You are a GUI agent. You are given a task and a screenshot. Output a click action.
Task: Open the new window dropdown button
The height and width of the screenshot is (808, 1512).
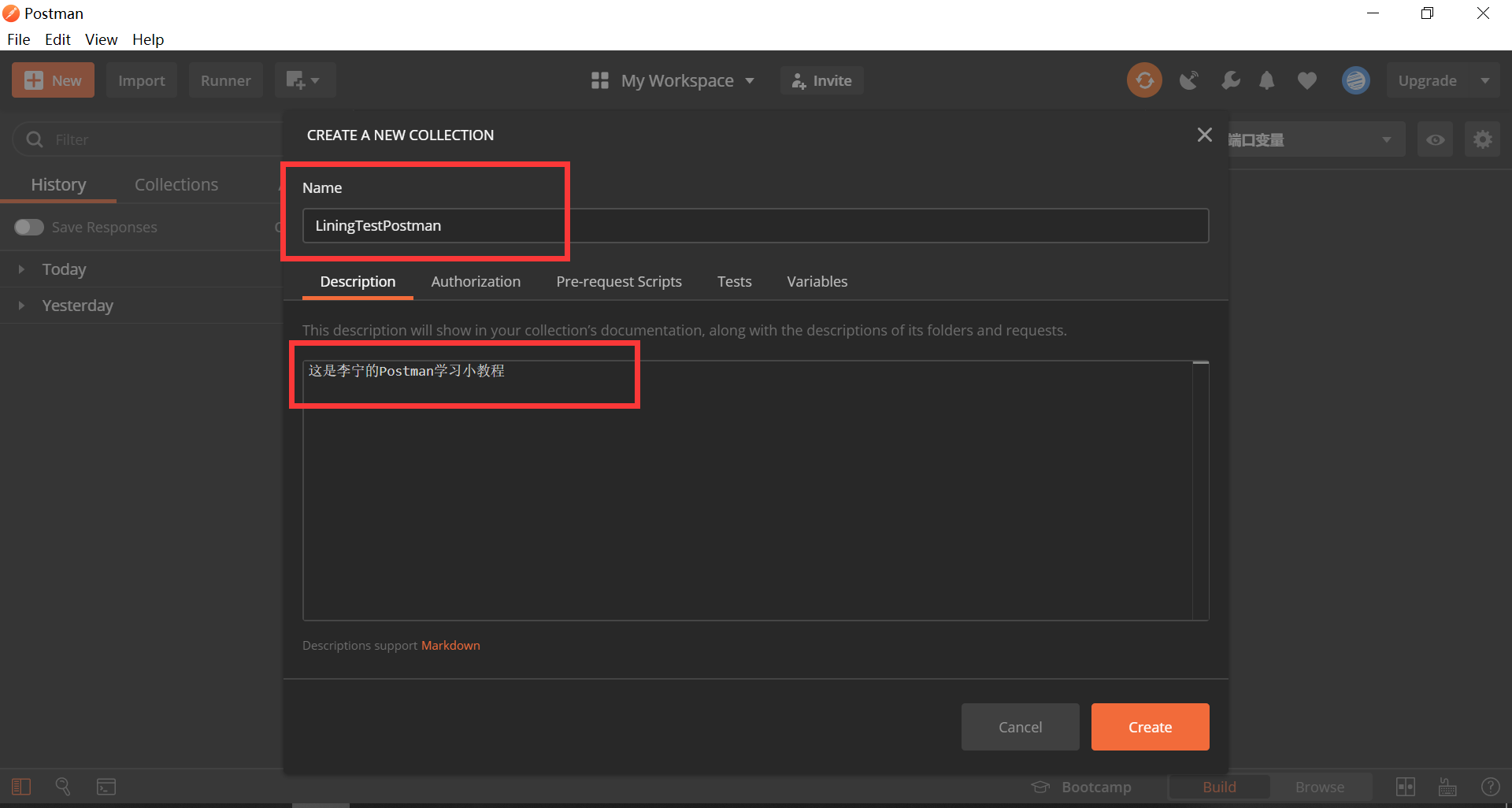(x=305, y=80)
